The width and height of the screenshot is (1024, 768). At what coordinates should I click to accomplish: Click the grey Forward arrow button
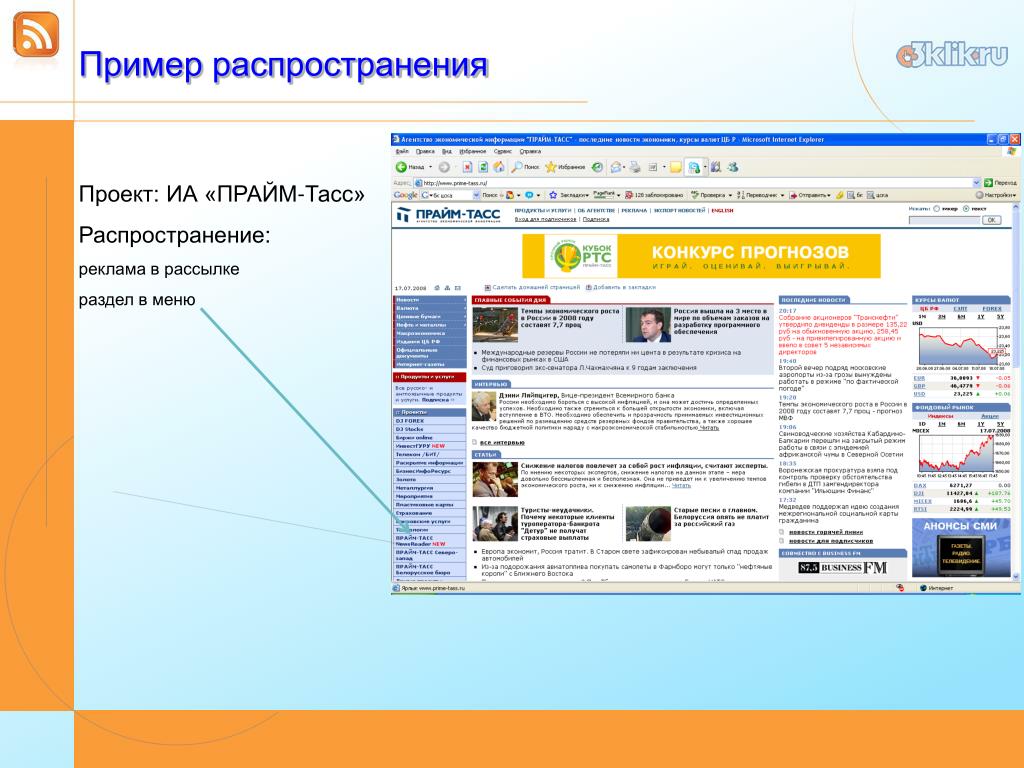[x=444, y=167]
